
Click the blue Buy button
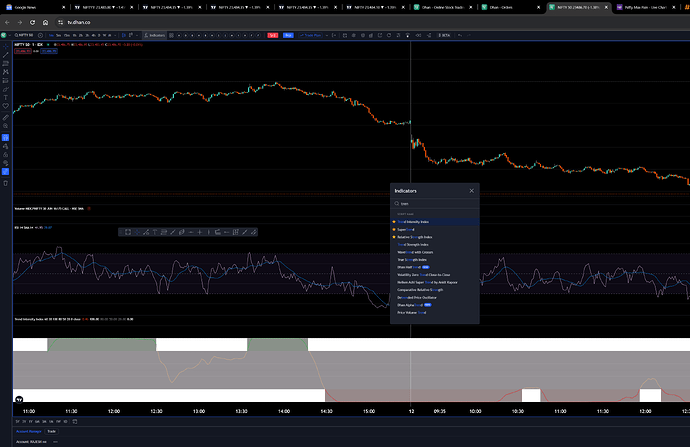(288, 35)
